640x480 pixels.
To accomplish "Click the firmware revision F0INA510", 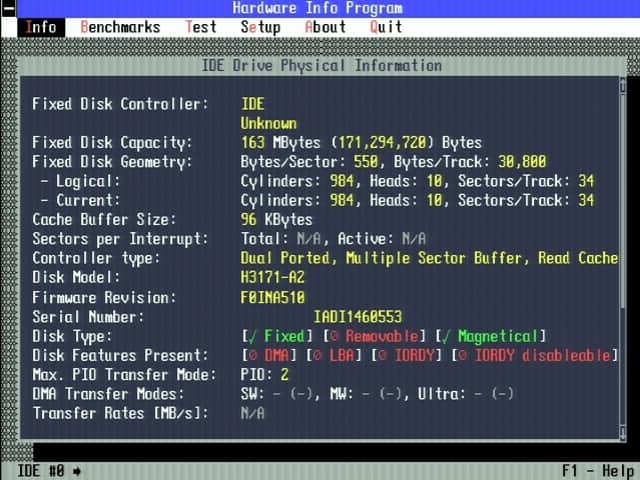I will (x=272, y=297).
